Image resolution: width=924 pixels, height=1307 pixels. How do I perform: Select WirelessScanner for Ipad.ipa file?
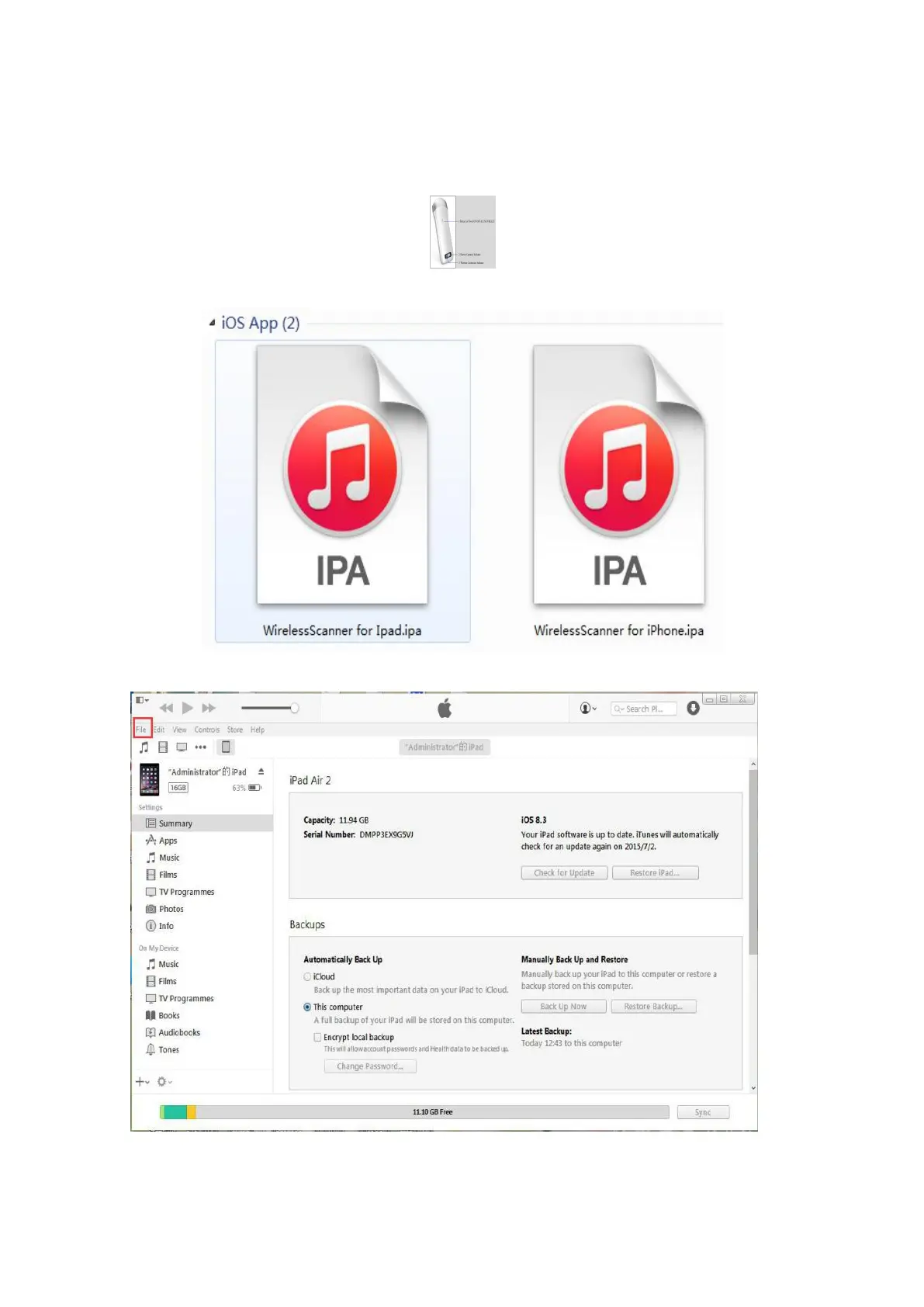pos(342,491)
